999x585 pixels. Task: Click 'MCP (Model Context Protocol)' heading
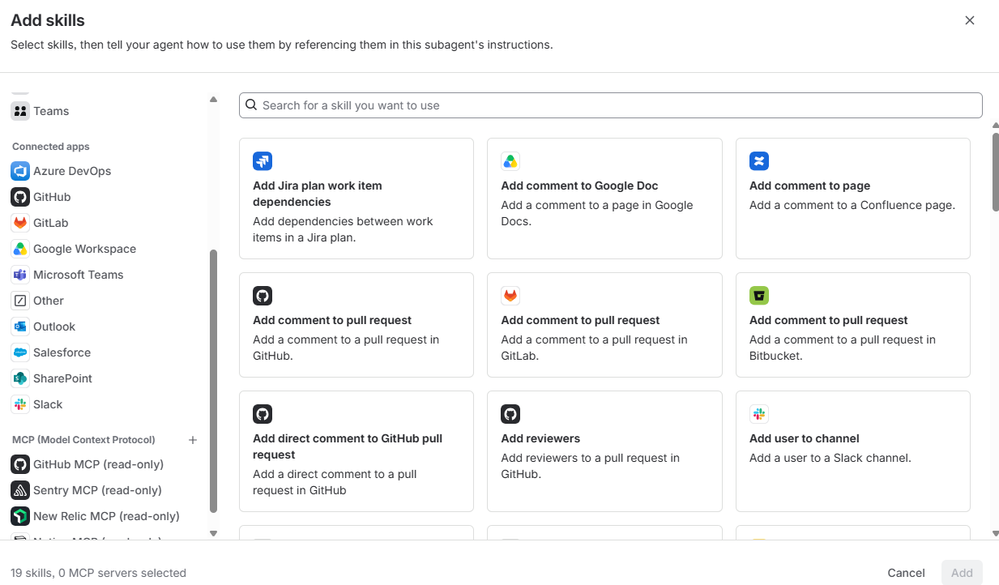83,440
